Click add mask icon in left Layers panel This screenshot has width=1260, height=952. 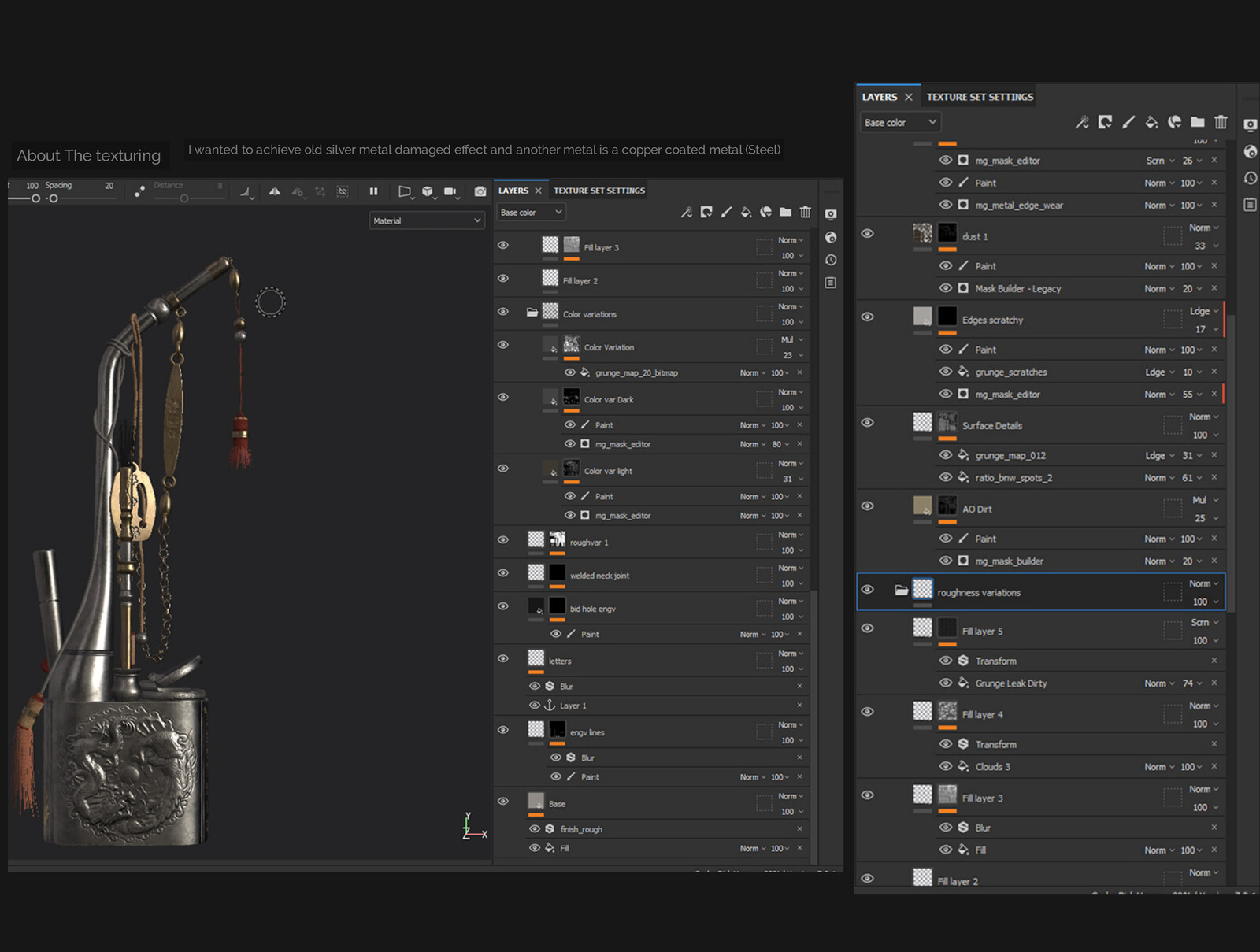[706, 212]
